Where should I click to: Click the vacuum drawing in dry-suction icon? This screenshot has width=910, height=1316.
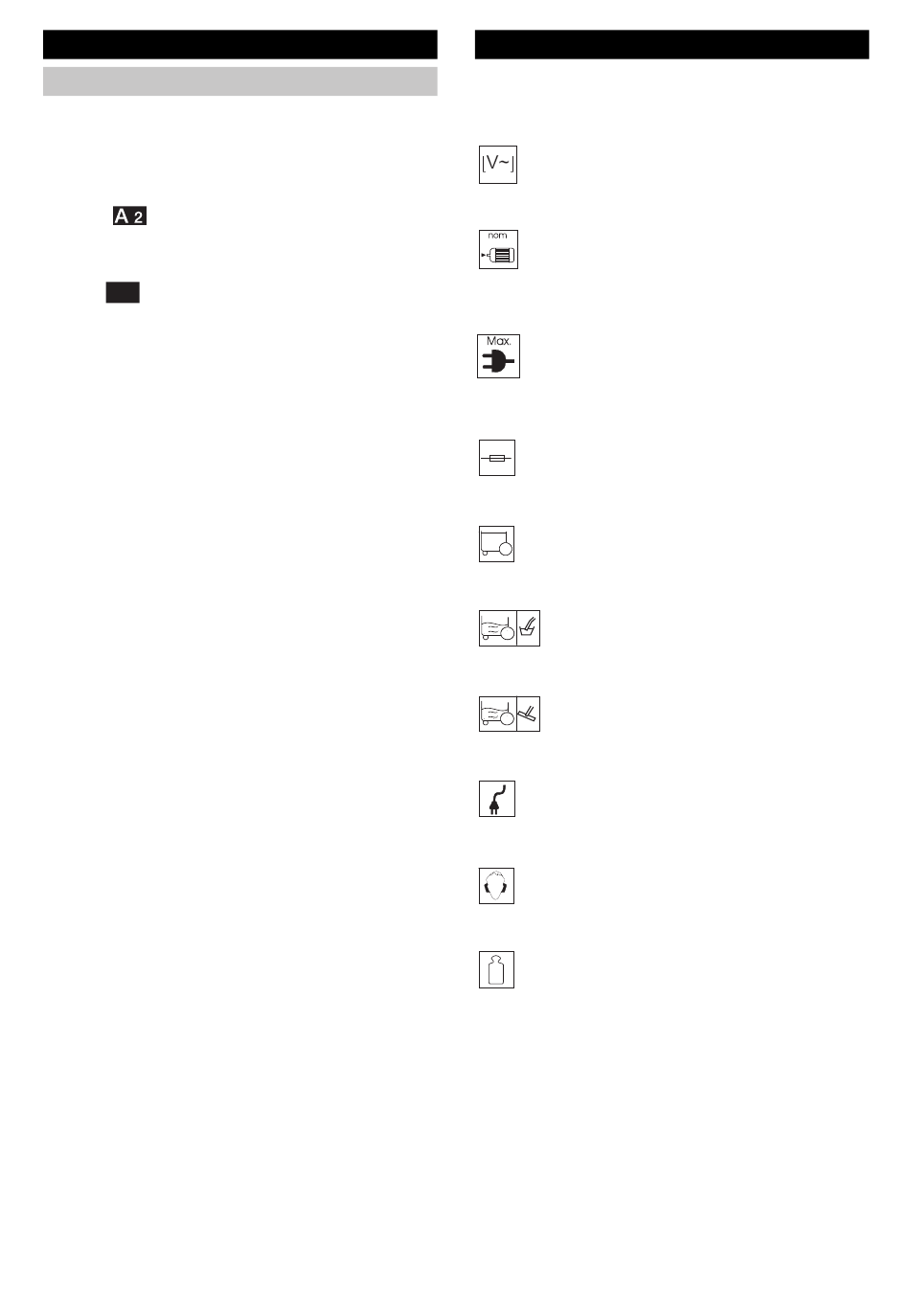(x=498, y=715)
